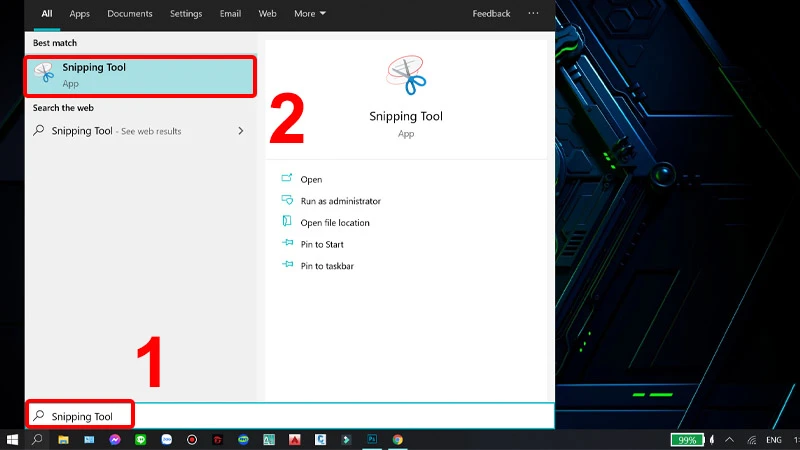Switch to the Documents tab
Screen dimensions: 800x450
click(129, 14)
